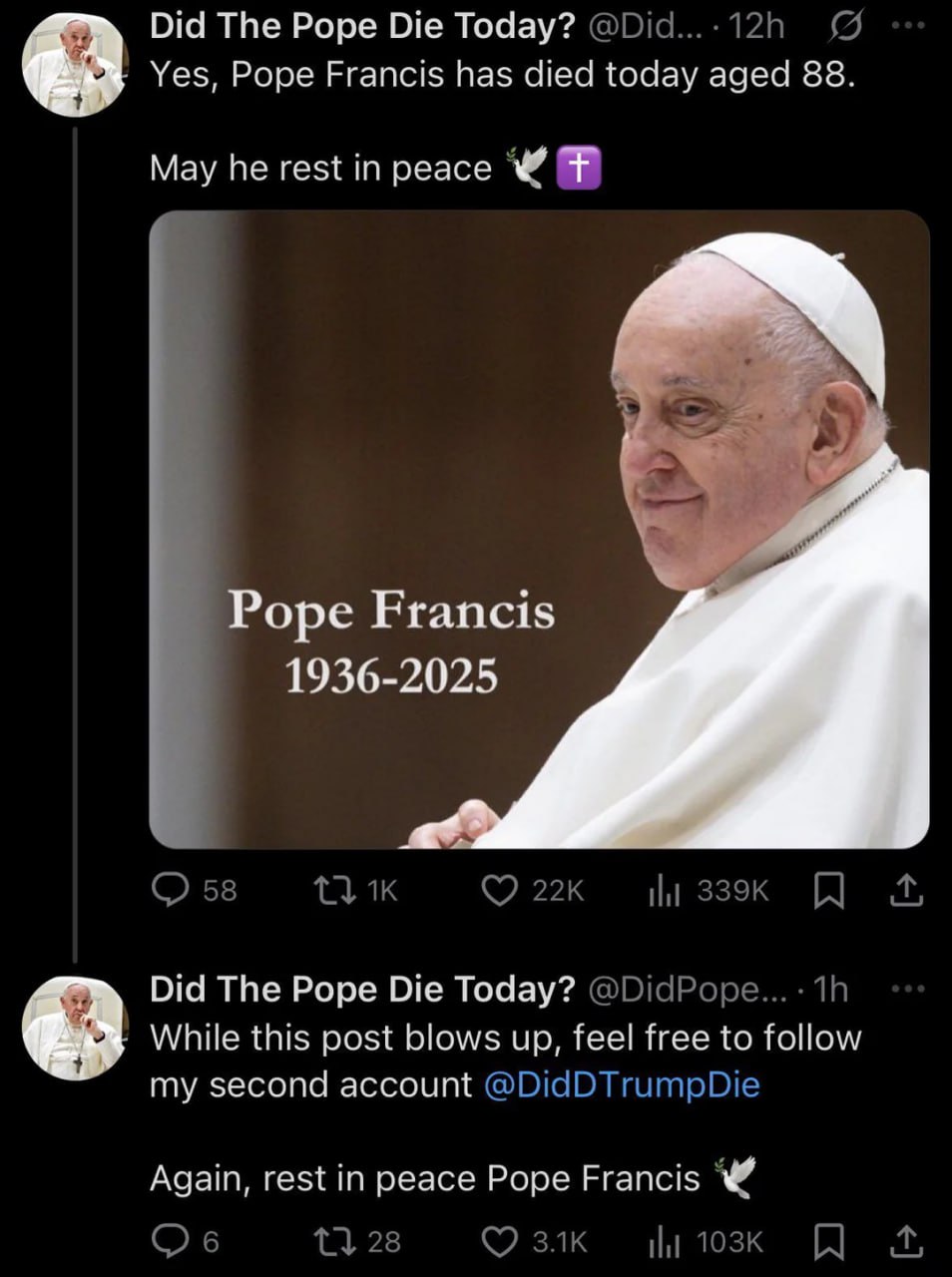Share the first post via share icon

(x=904, y=890)
